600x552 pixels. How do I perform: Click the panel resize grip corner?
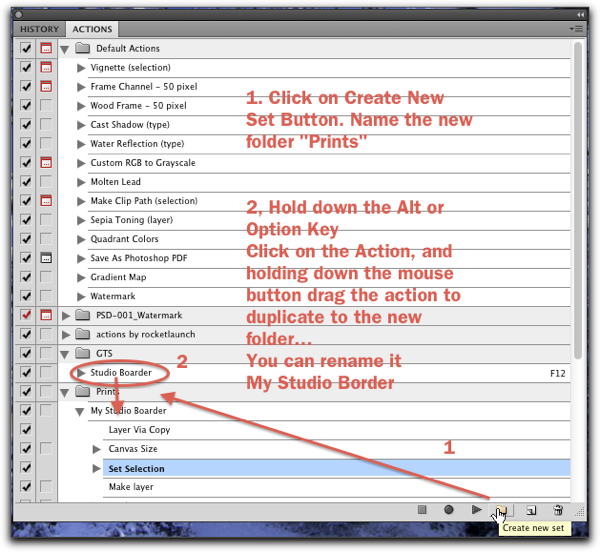click(x=580, y=512)
